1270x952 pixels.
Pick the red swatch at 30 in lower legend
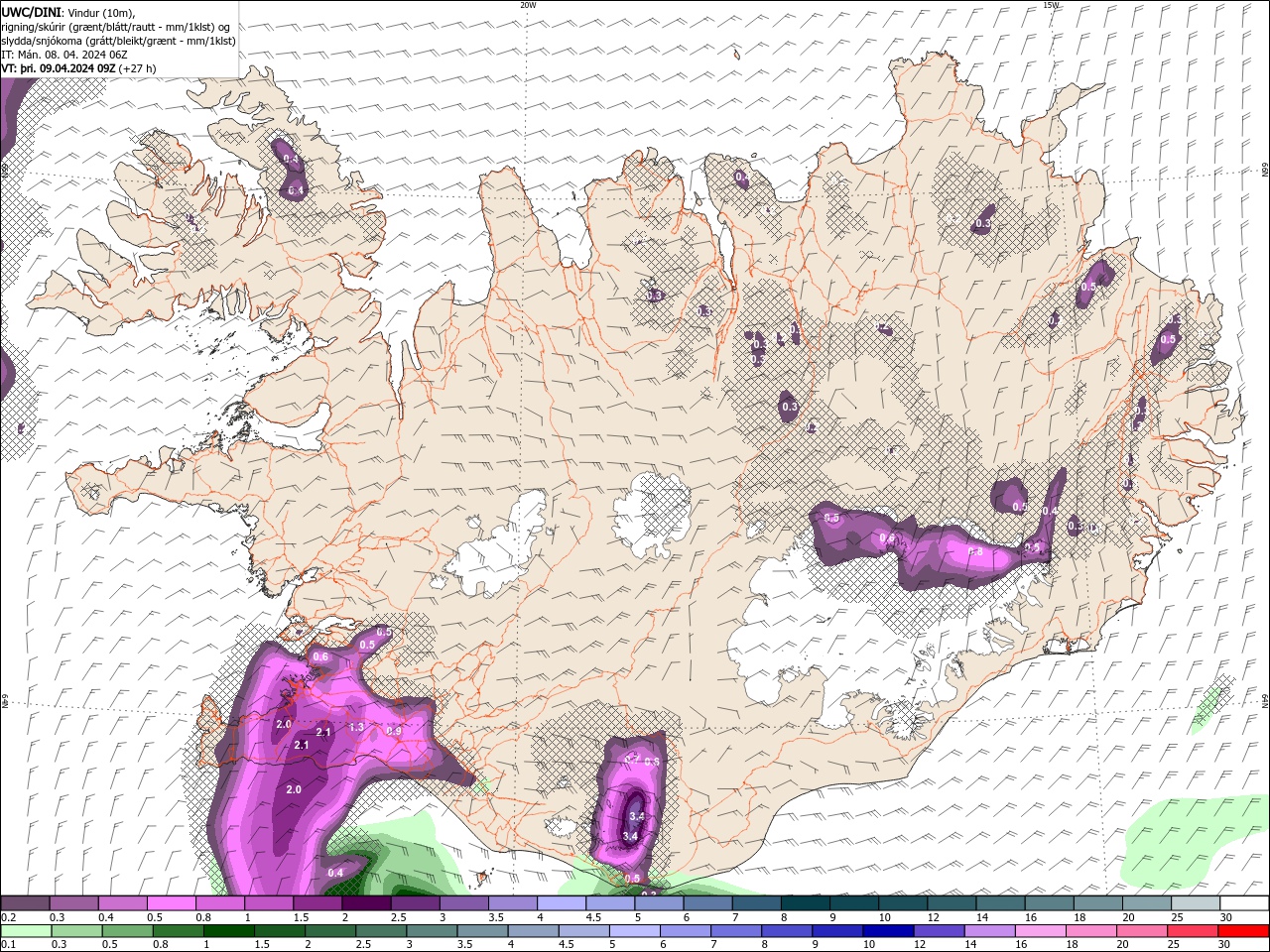(x=1244, y=931)
